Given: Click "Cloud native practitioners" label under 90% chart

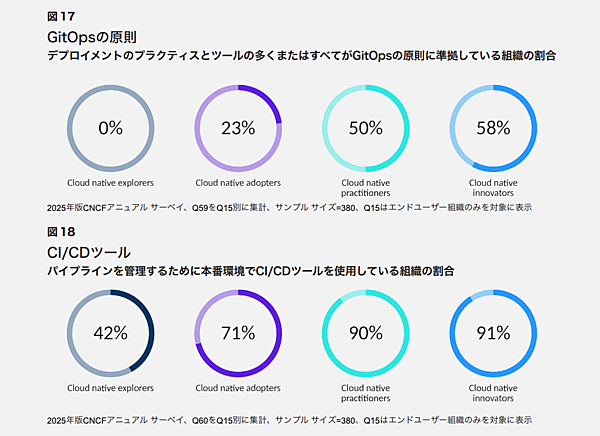Looking at the screenshot, I should click(366, 392).
